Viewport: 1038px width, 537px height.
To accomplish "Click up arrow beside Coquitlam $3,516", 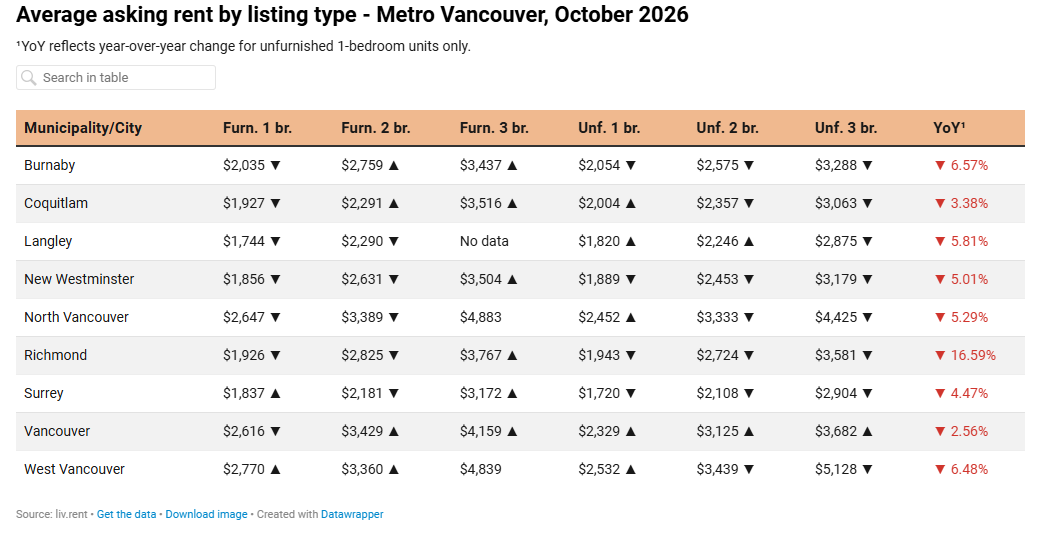I will coord(512,203).
